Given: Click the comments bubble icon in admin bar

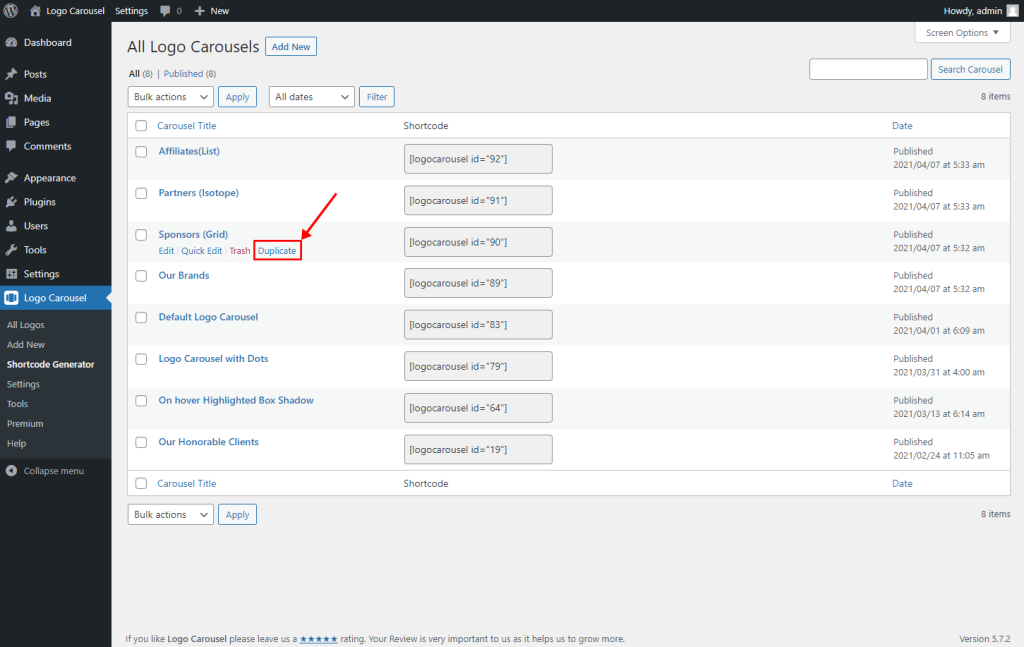Looking at the screenshot, I should pos(166,11).
